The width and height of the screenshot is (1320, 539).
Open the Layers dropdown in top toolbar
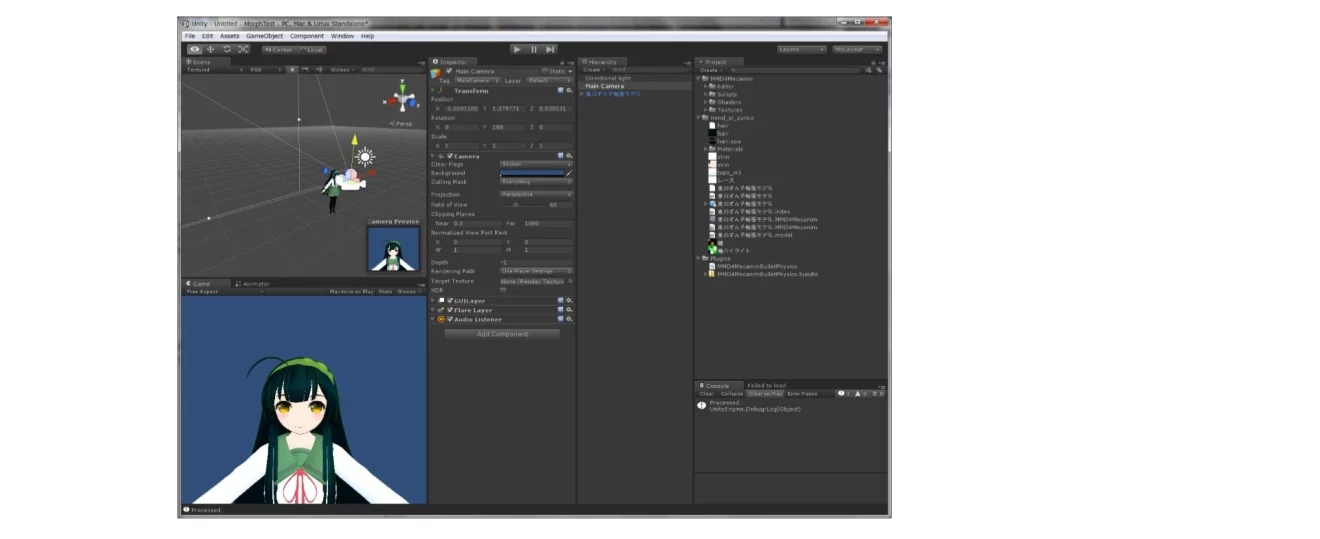[x=802, y=49]
